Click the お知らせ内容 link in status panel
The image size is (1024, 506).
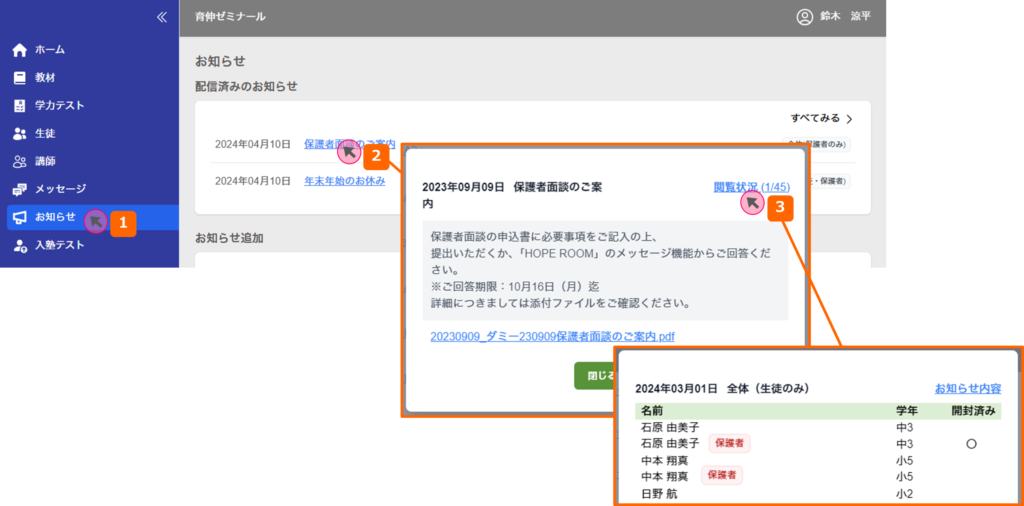pos(967,388)
